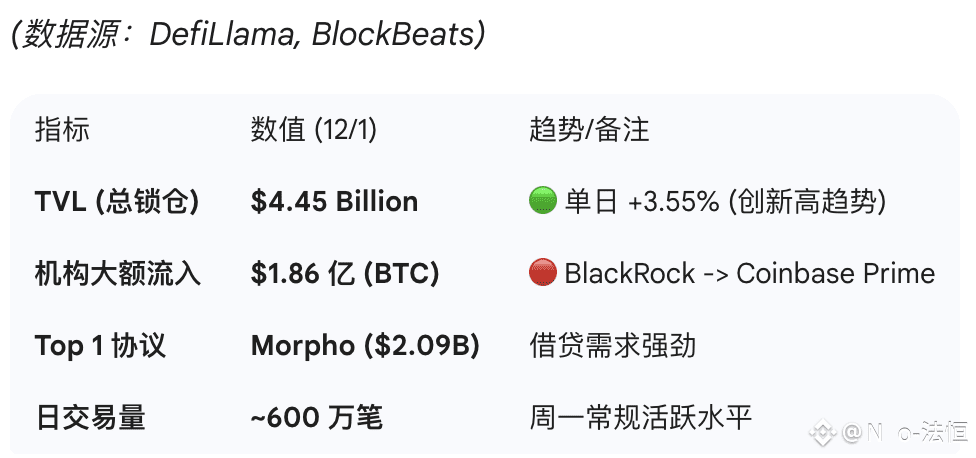
Task: Select the 数值 (12/1) column header
Action: tap(314, 129)
